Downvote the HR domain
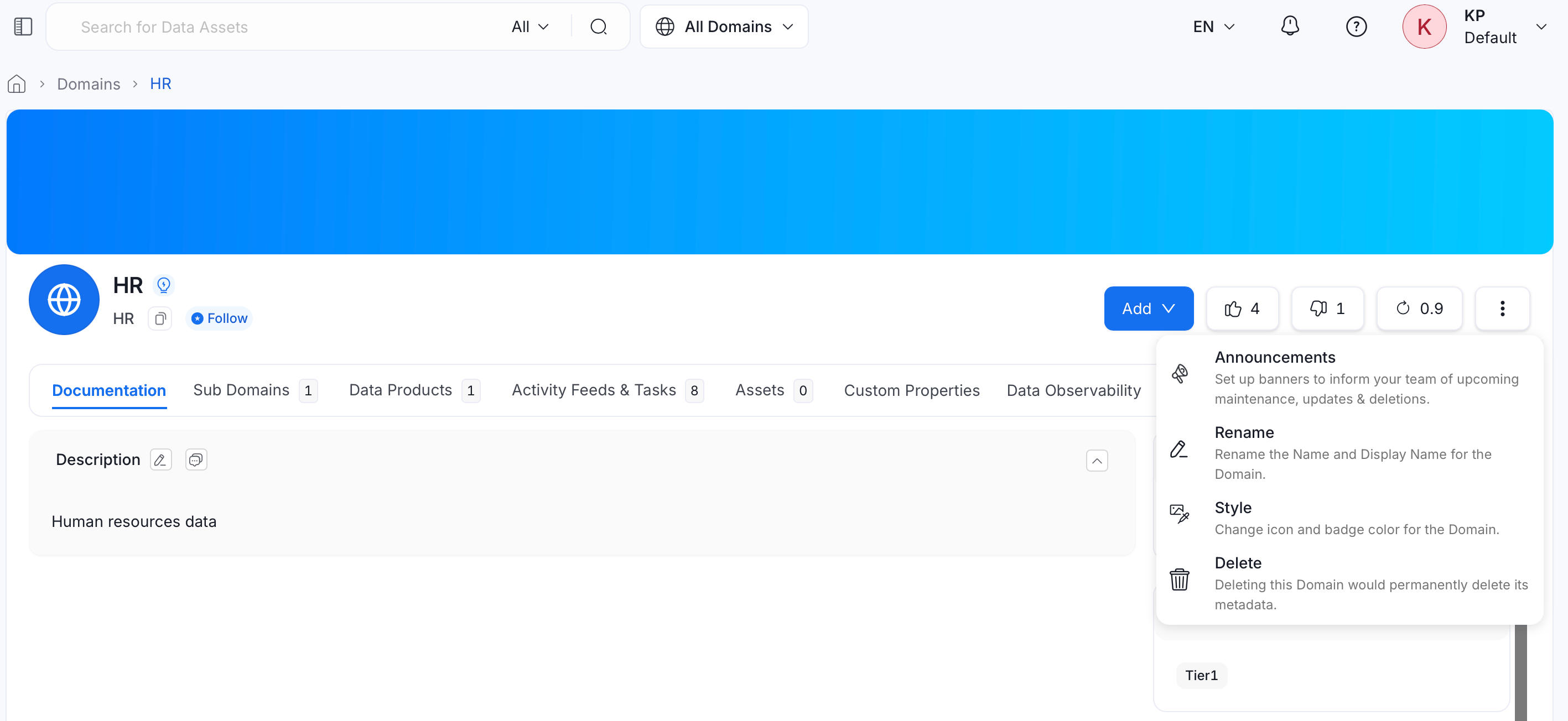 pos(1327,309)
